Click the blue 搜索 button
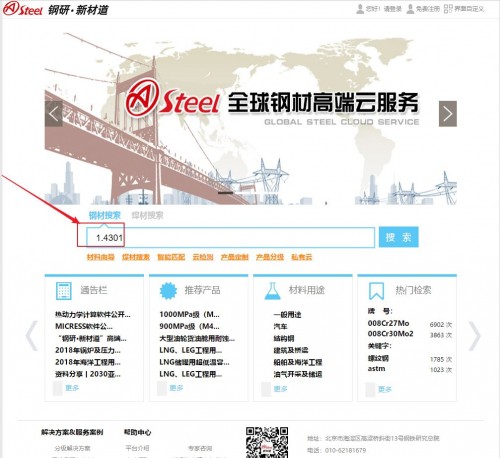 [398, 237]
